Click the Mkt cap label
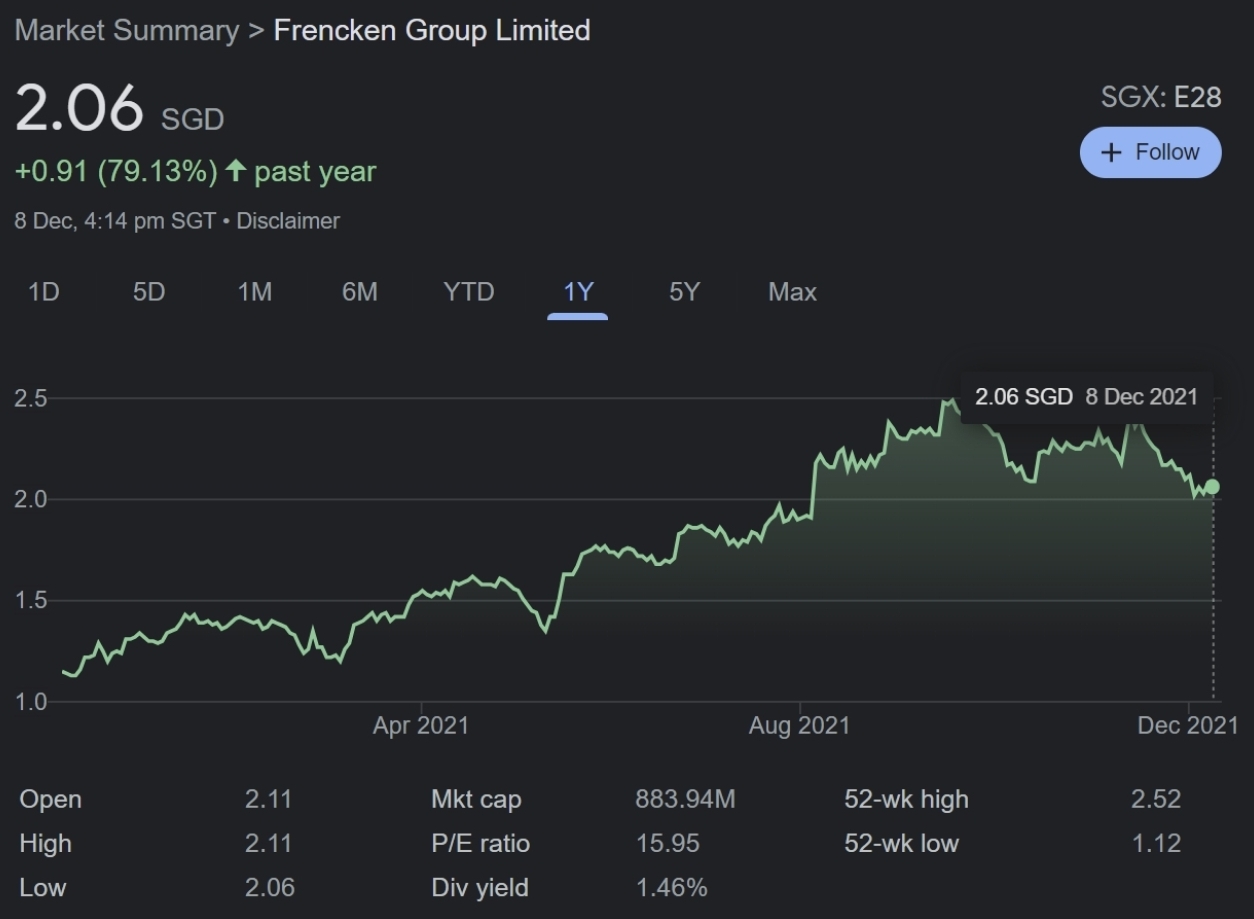The width and height of the screenshot is (1254, 919). (476, 799)
